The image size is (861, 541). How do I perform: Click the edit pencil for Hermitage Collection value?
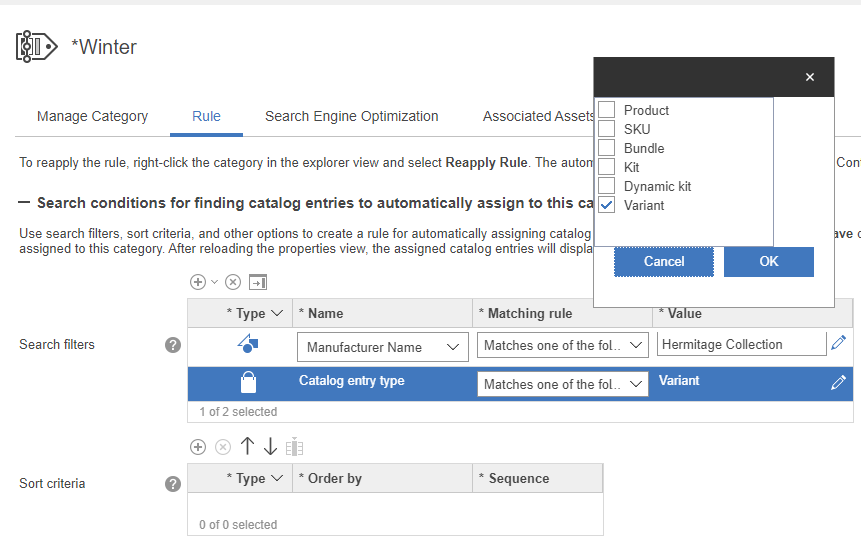(x=838, y=343)
